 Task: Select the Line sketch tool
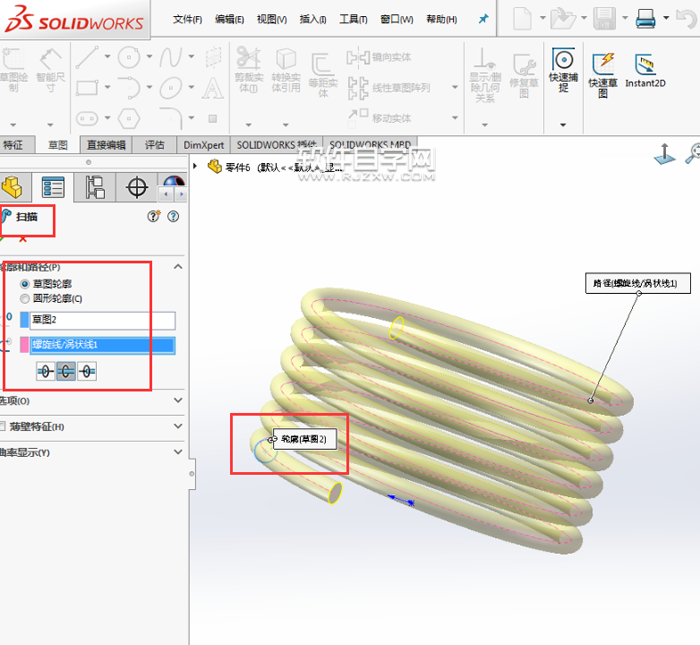(x=87, y=57)
